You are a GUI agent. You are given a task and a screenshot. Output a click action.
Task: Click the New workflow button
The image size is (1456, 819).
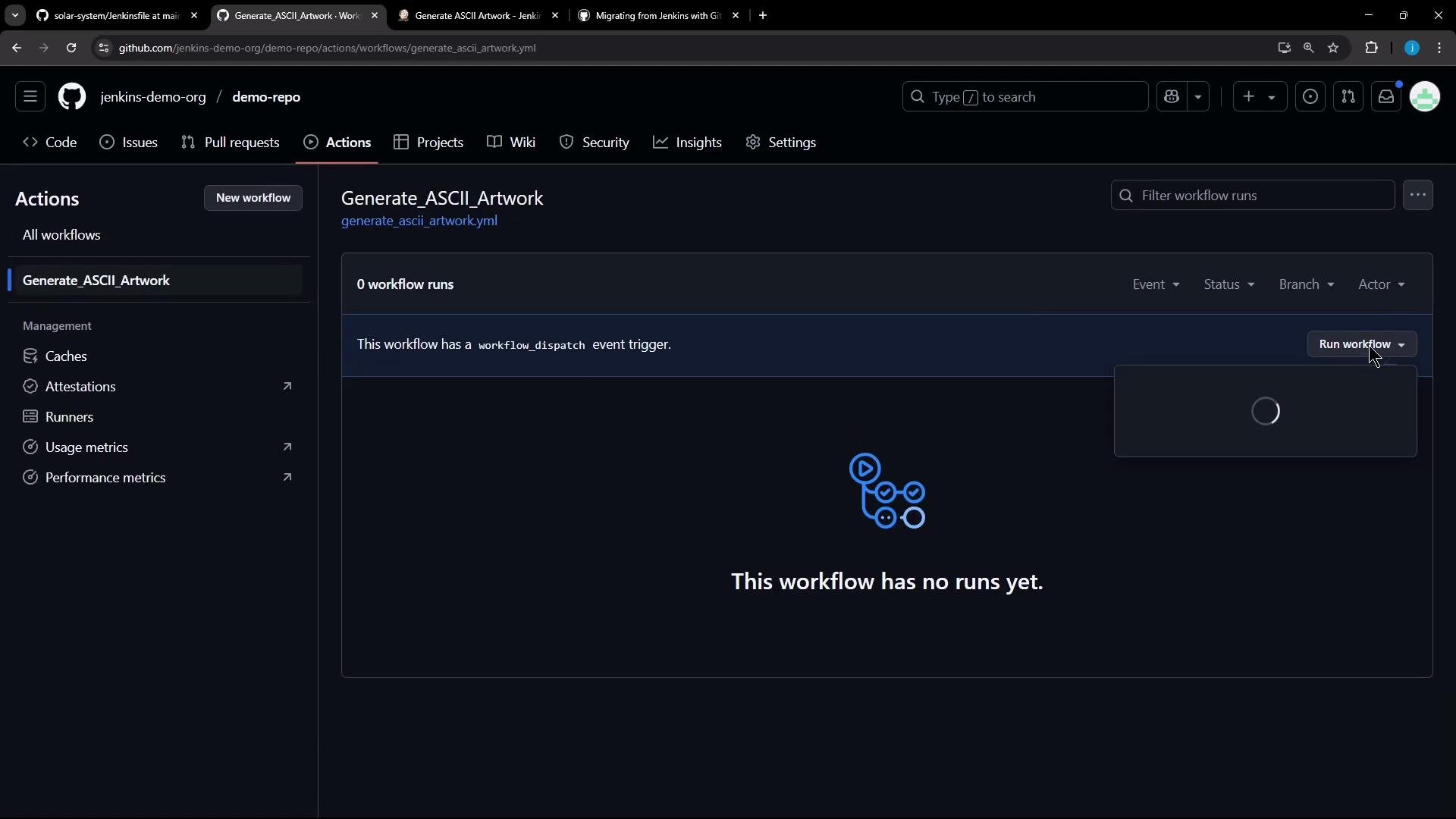pos(253,198)
